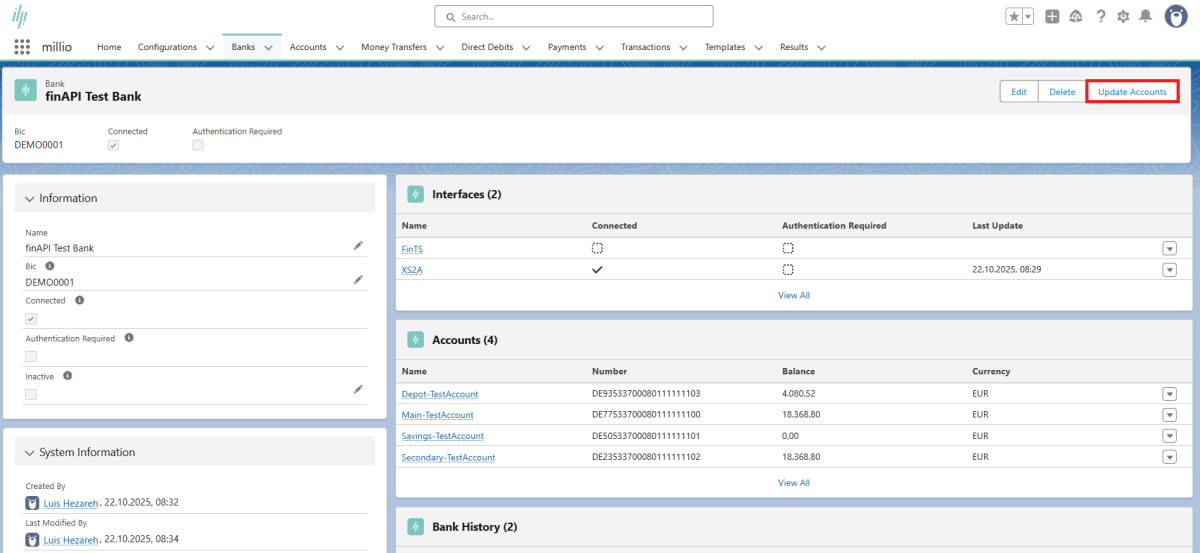Screen dimensions: 1200x553
Task: Click the user profile avatar
Action: pyautogui.click(x=1176, y=17)
